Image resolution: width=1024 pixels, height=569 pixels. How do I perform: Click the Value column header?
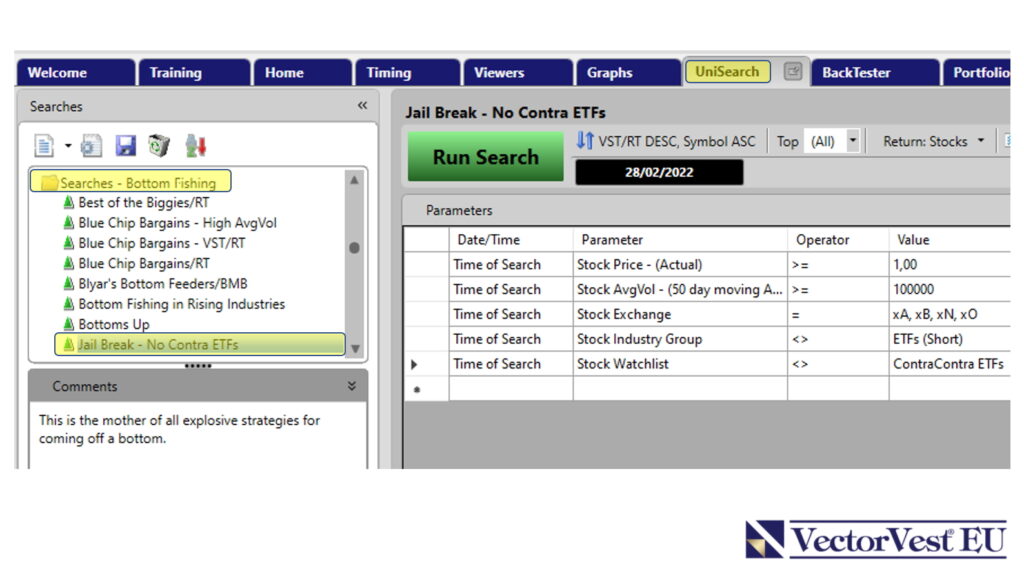coord(950,240)
